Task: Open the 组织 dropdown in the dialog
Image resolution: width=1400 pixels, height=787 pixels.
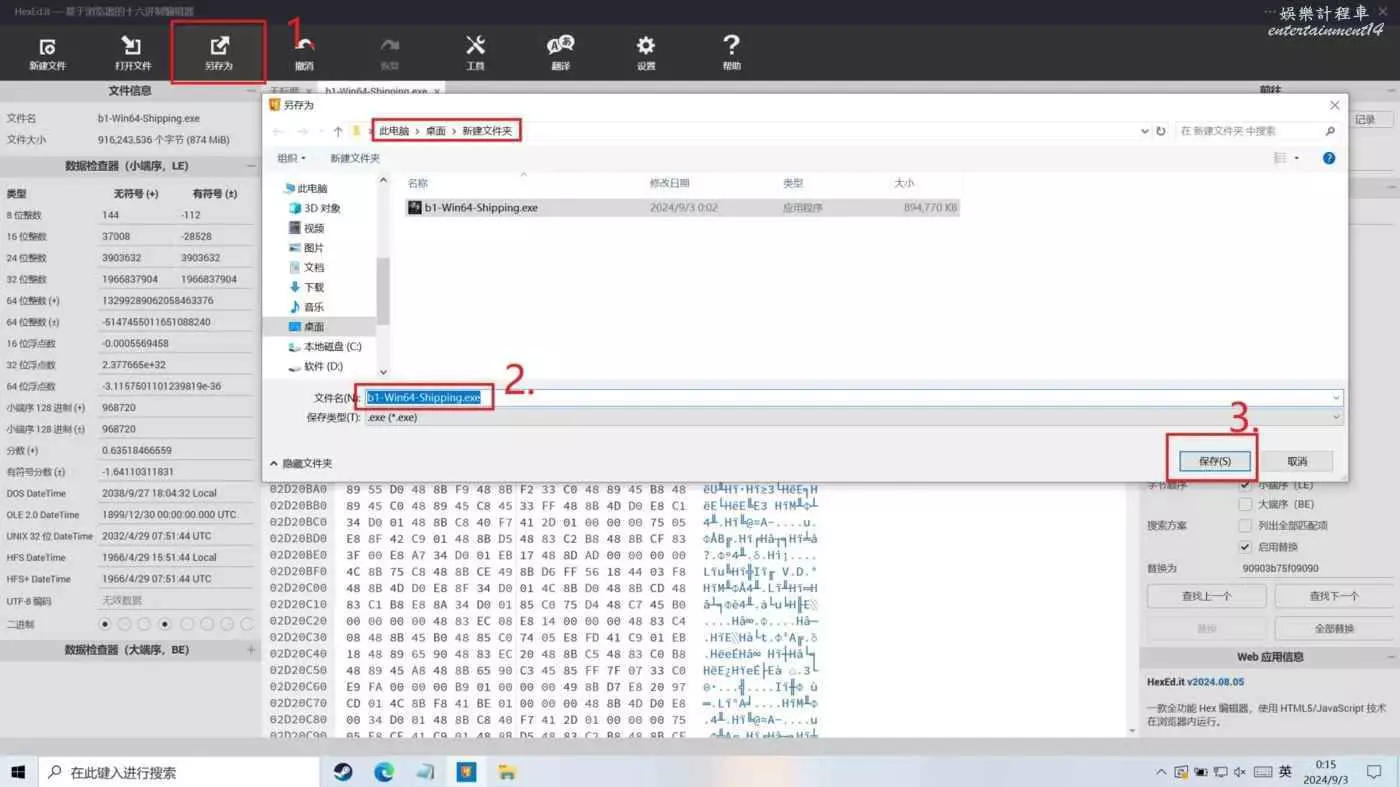Action: click(x=291, y=158)
